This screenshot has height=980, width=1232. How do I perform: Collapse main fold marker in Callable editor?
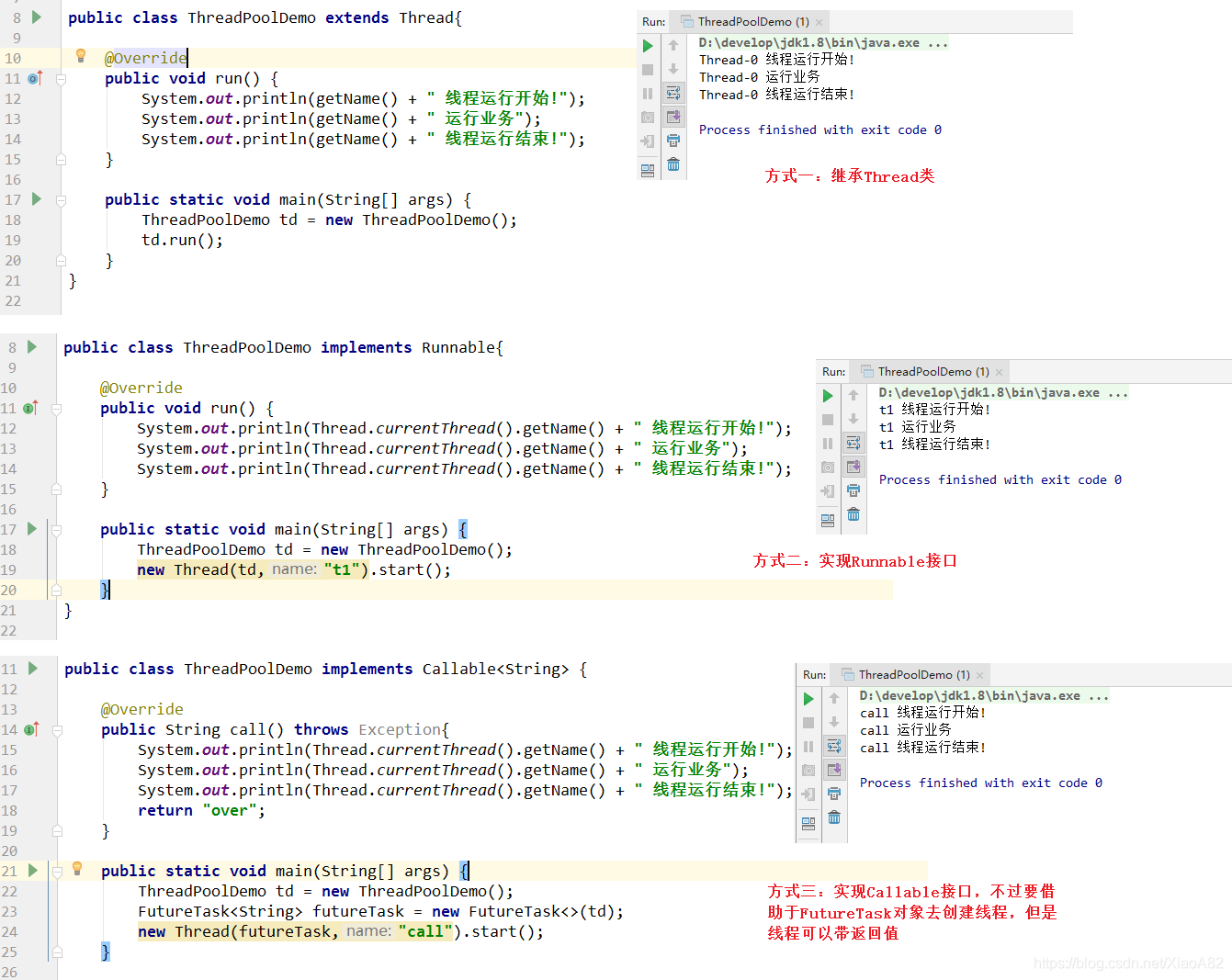pos(57,872)
